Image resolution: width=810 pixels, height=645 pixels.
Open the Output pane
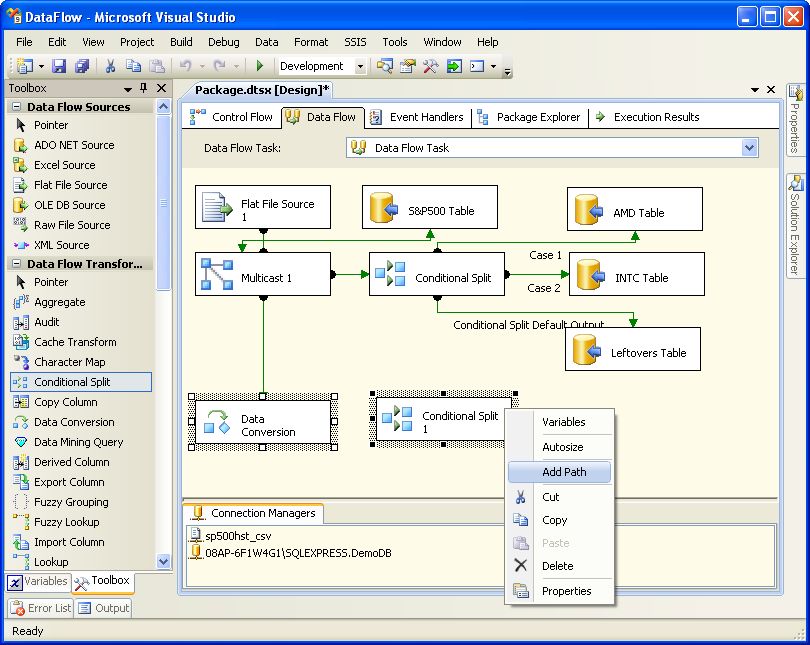103,608
